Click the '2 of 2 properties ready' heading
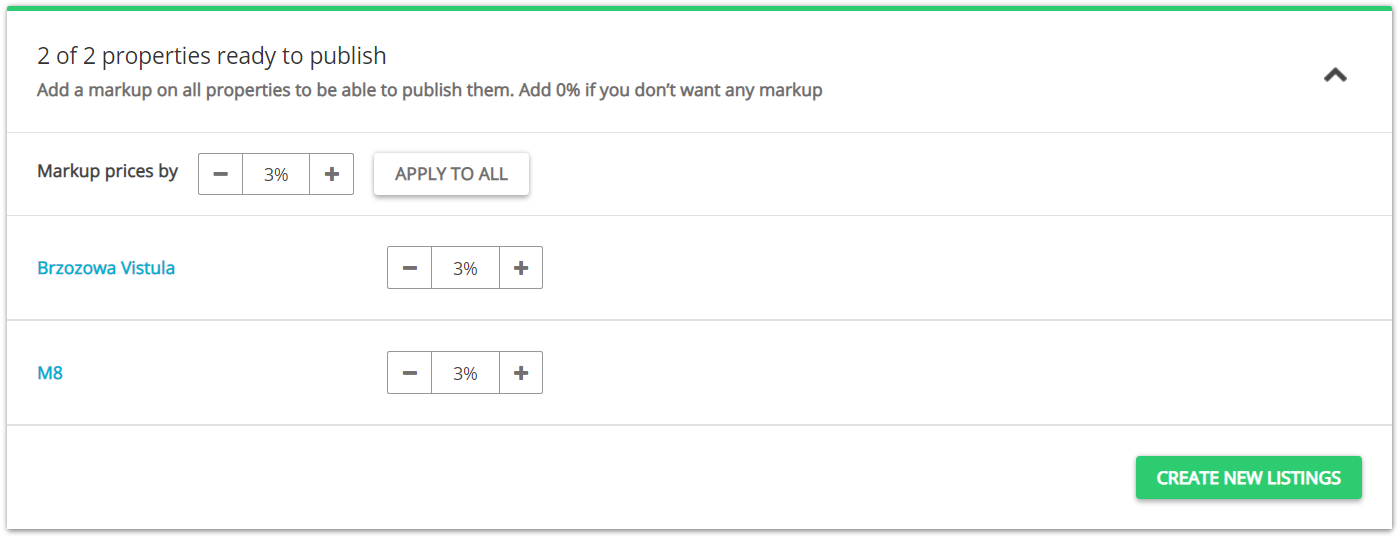The height and width of the screenshot is (536, 1398). (x=212, y=56)
